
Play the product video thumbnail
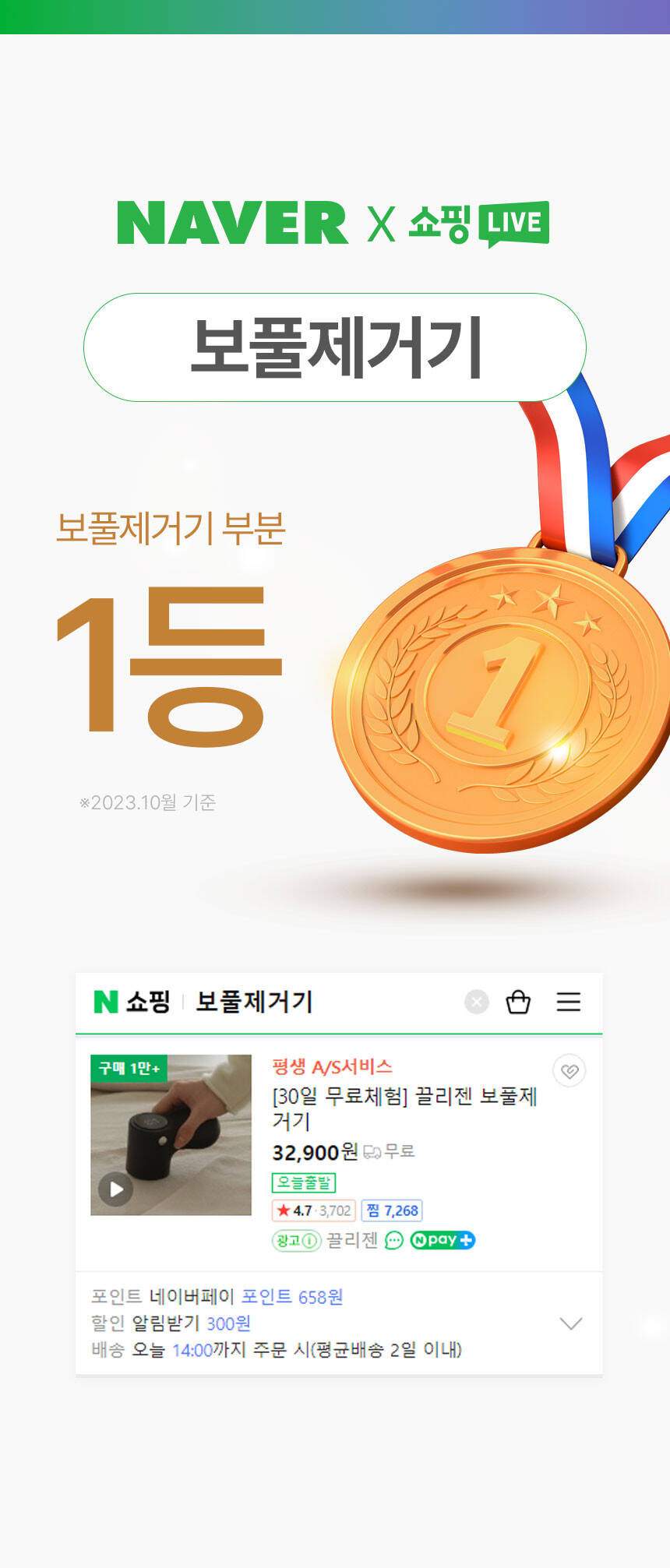point(171,1135)
